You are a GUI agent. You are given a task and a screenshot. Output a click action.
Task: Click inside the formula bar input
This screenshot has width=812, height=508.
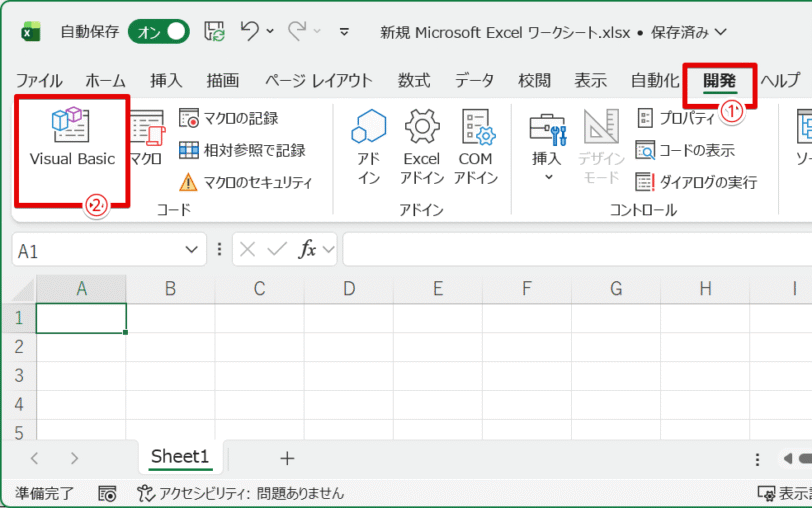pyautogui.click(x=570, y=250)
